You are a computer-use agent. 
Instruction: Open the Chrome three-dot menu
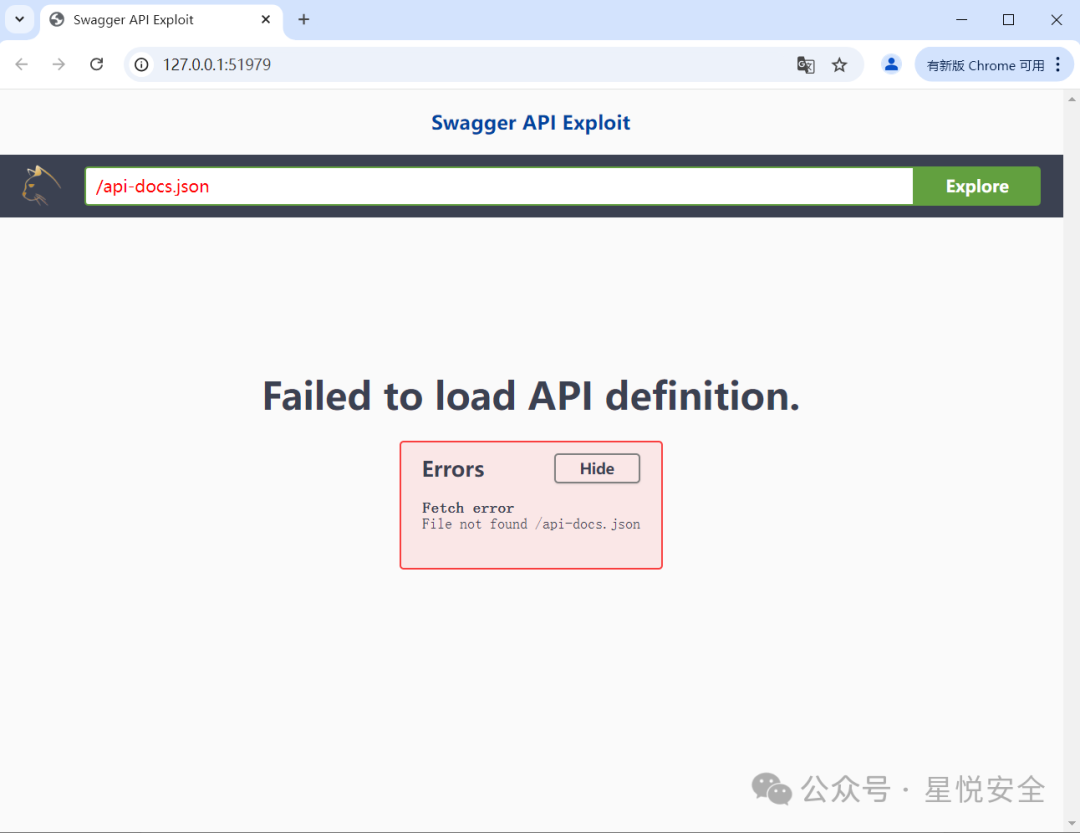click(1058, 65)
